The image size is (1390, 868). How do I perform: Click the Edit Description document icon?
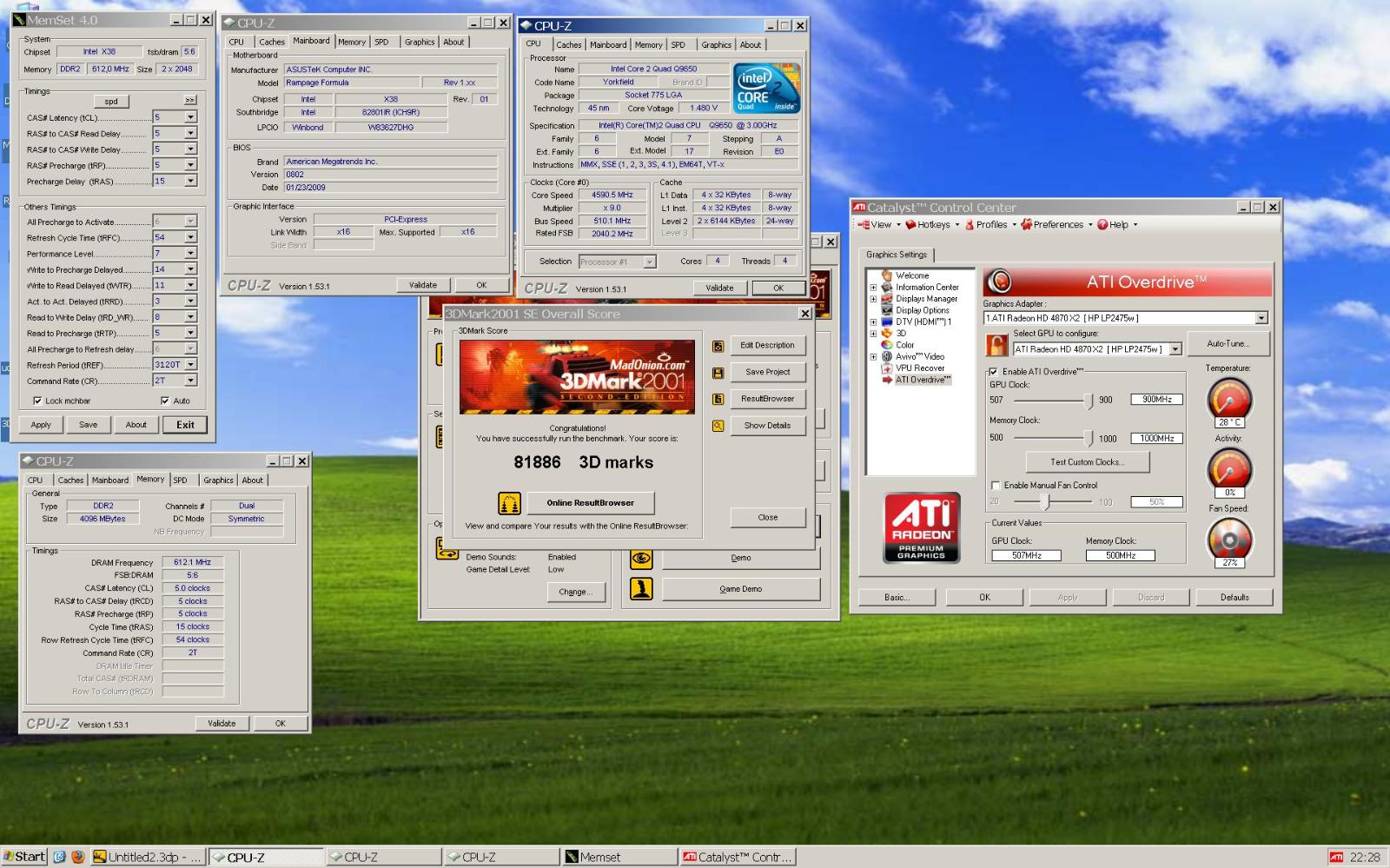(718, 346)
